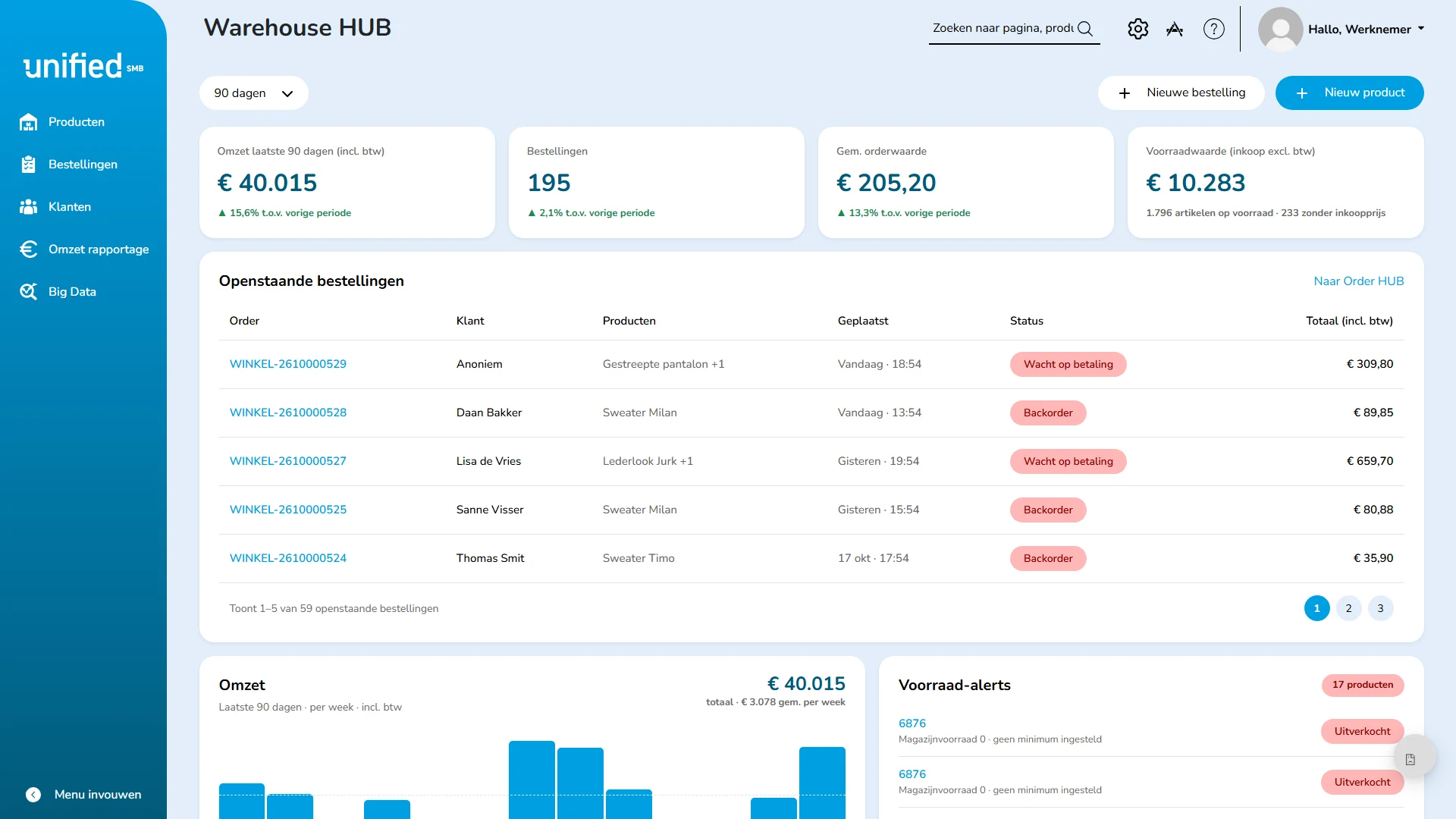Open order WINKEL-2610000524
The height and width of the screenshot is (819, 1456).
coord(287,558)
